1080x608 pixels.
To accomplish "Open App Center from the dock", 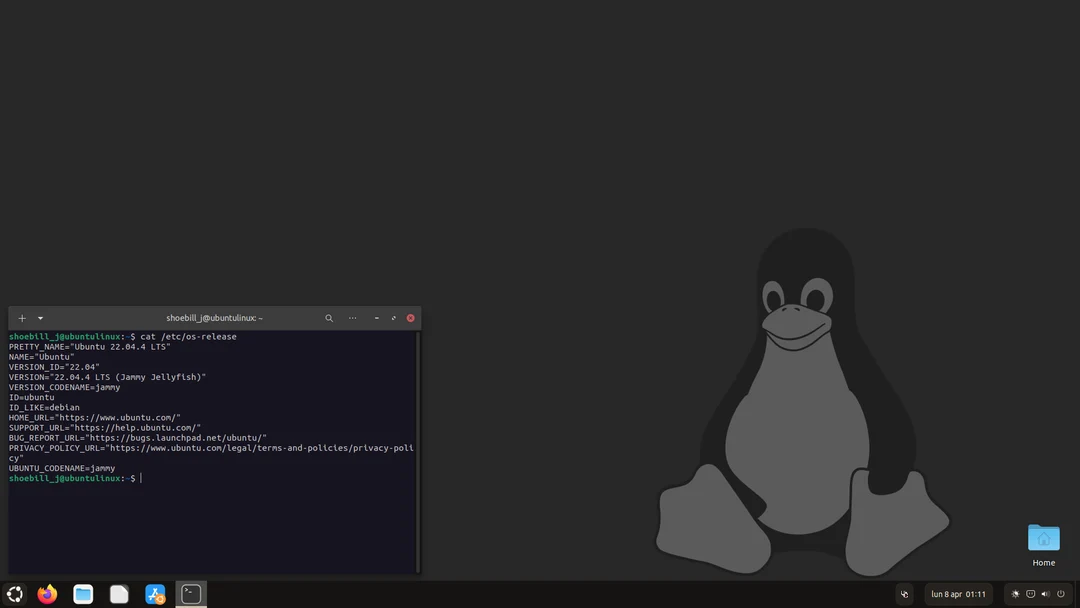I will click(155, 593).
